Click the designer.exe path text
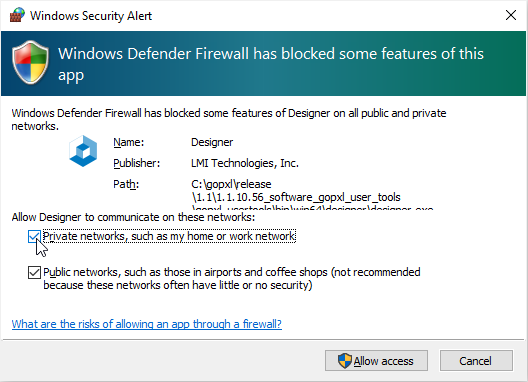The width and height of the screenshot is (528, 382). click(312, 197)
